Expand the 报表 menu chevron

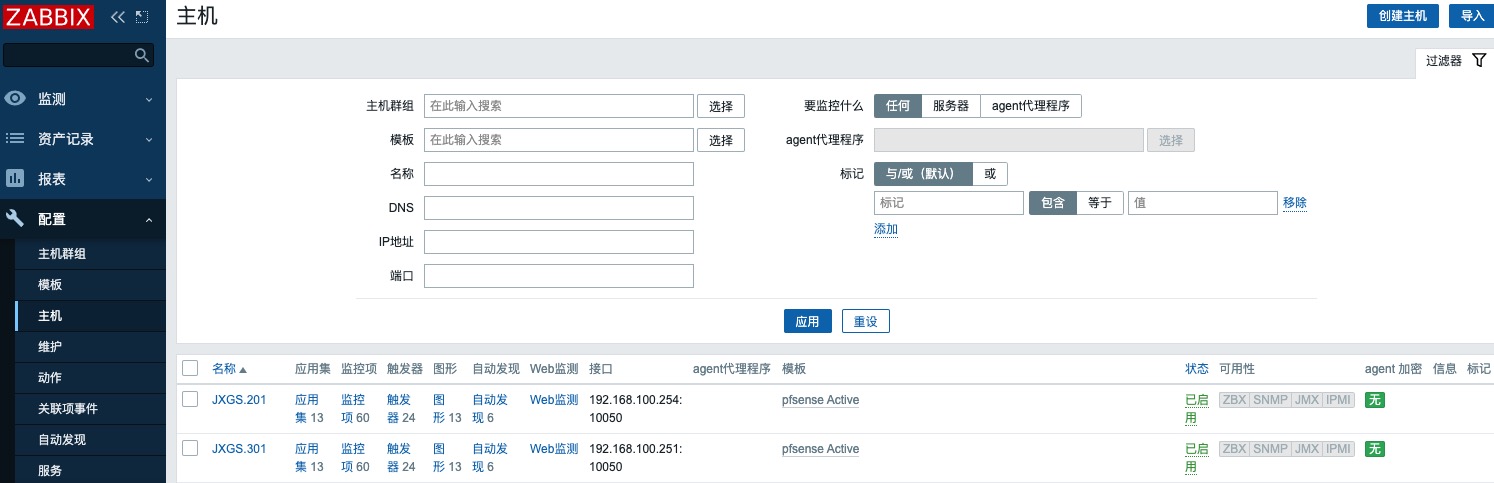149,180
